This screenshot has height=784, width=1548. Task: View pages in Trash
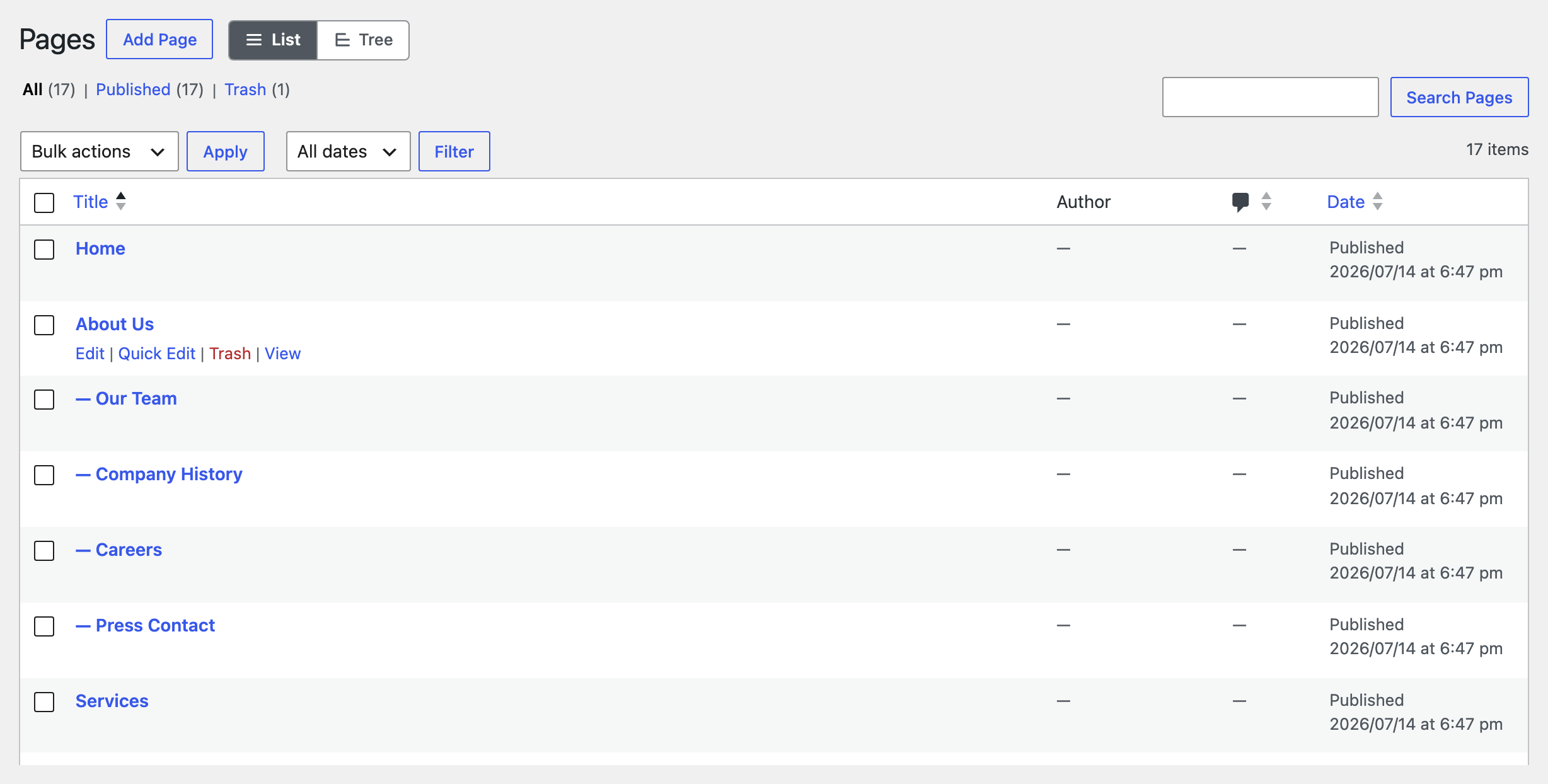click(x=245, y=89)
